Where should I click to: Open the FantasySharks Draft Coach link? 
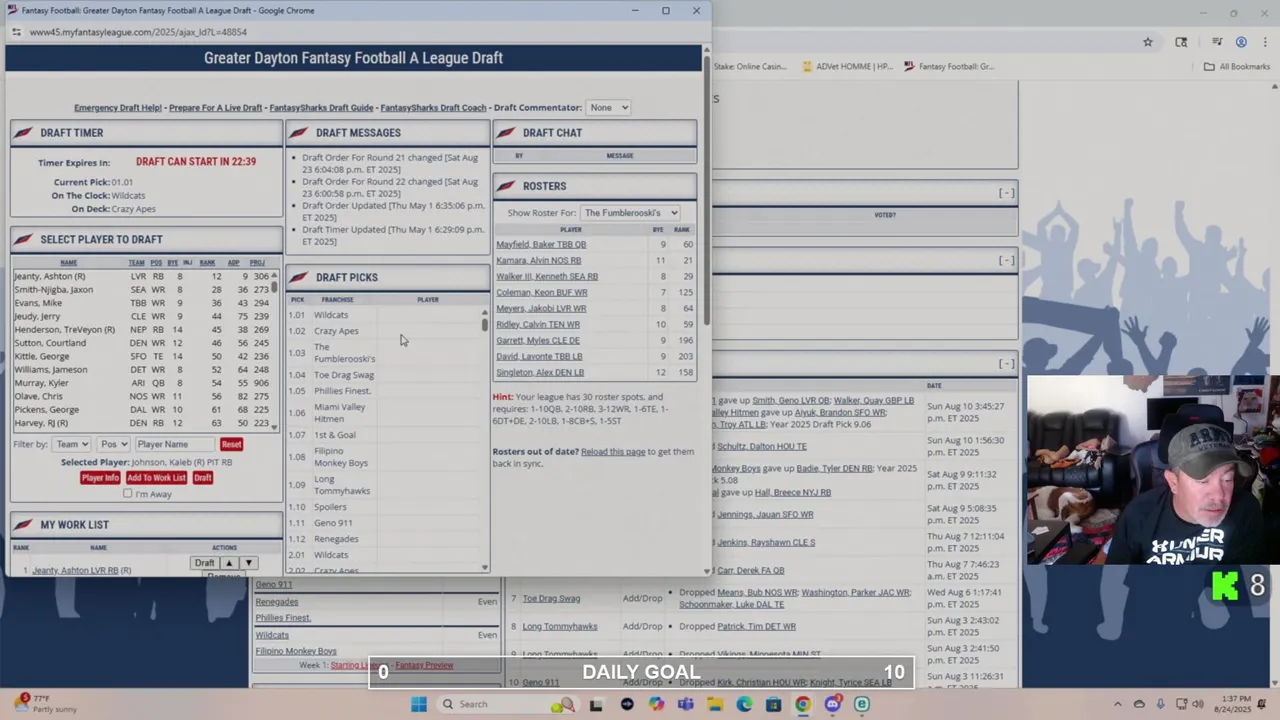click(433, 108)
